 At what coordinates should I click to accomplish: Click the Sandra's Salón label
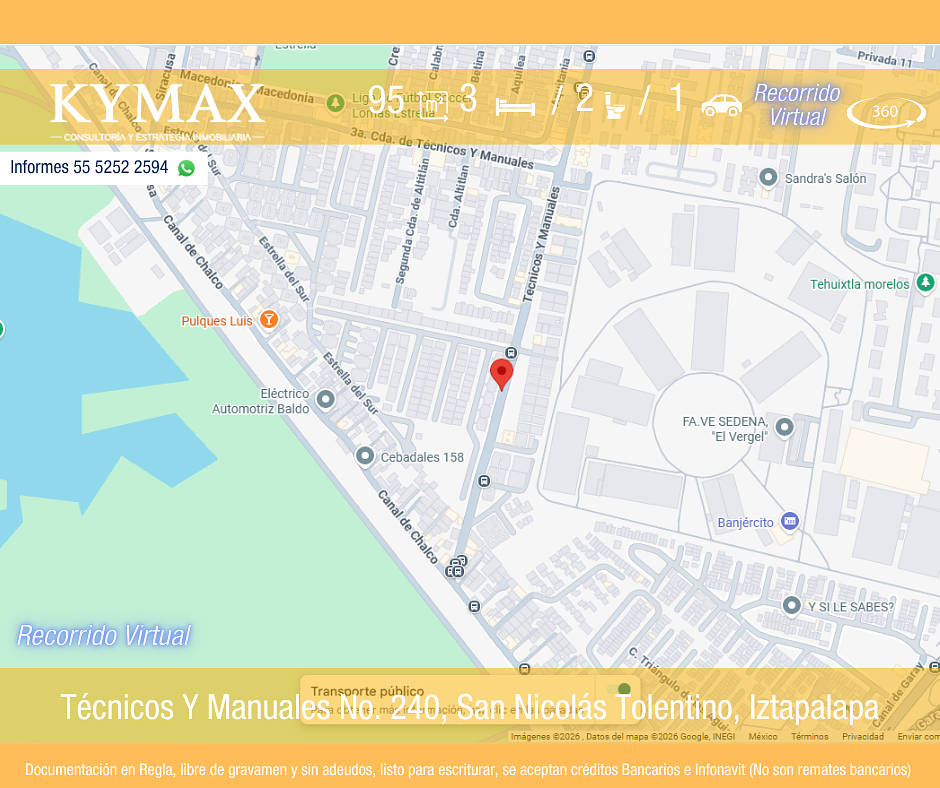(825, 179)
